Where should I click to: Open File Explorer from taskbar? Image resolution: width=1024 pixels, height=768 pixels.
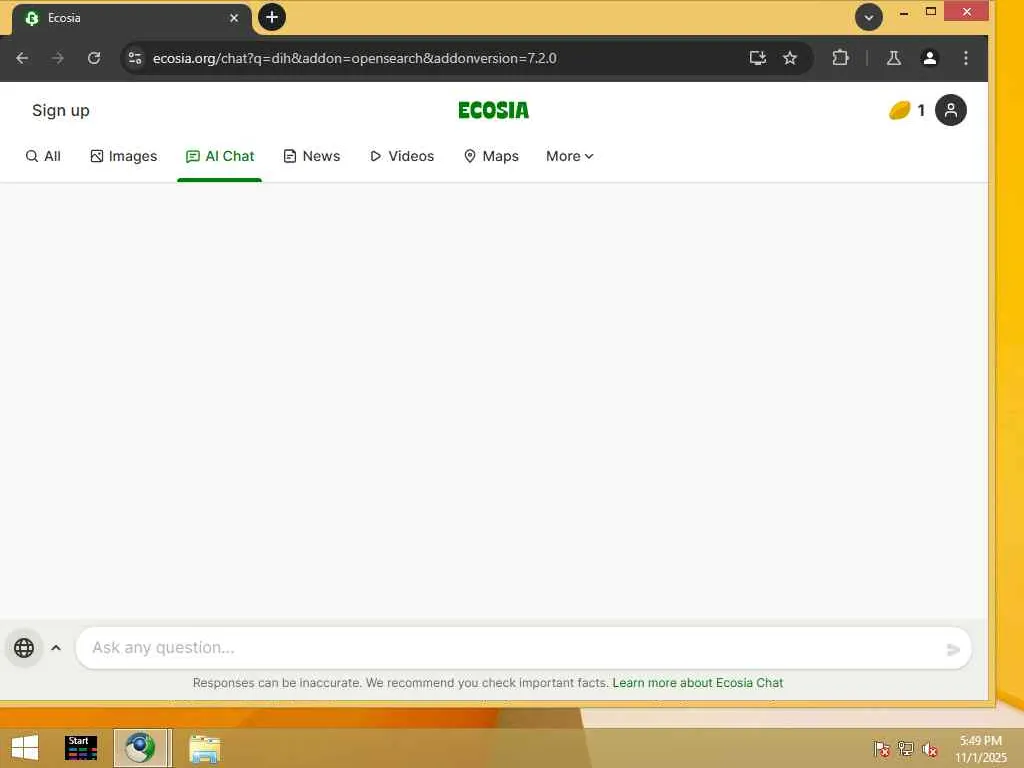click(x=204, y=748)
